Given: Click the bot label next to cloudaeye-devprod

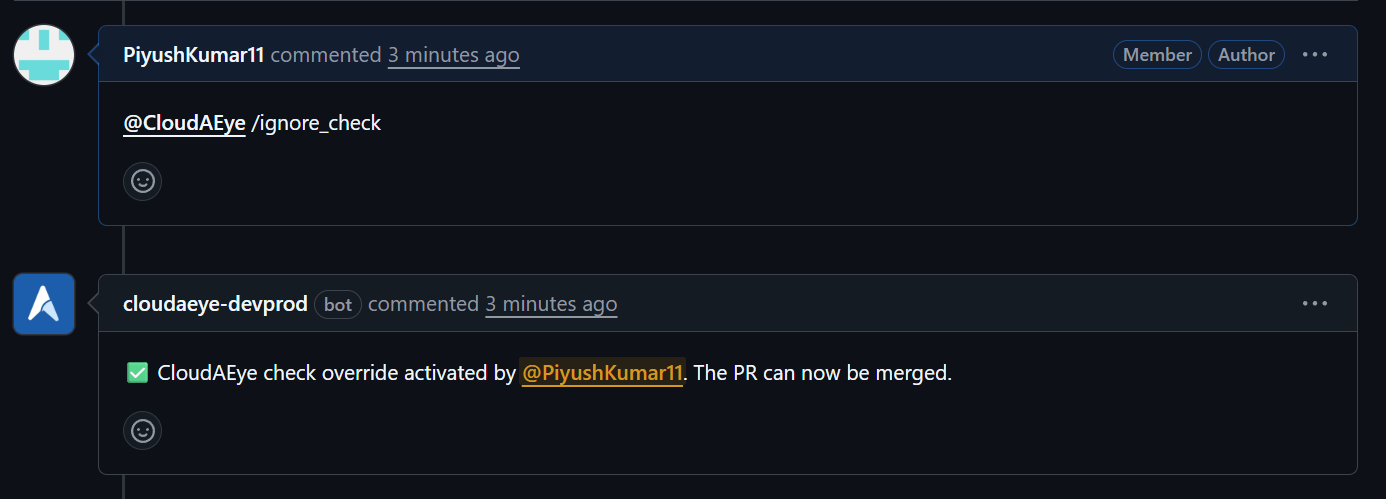Looking at the screenshot, I should point(338,304).
